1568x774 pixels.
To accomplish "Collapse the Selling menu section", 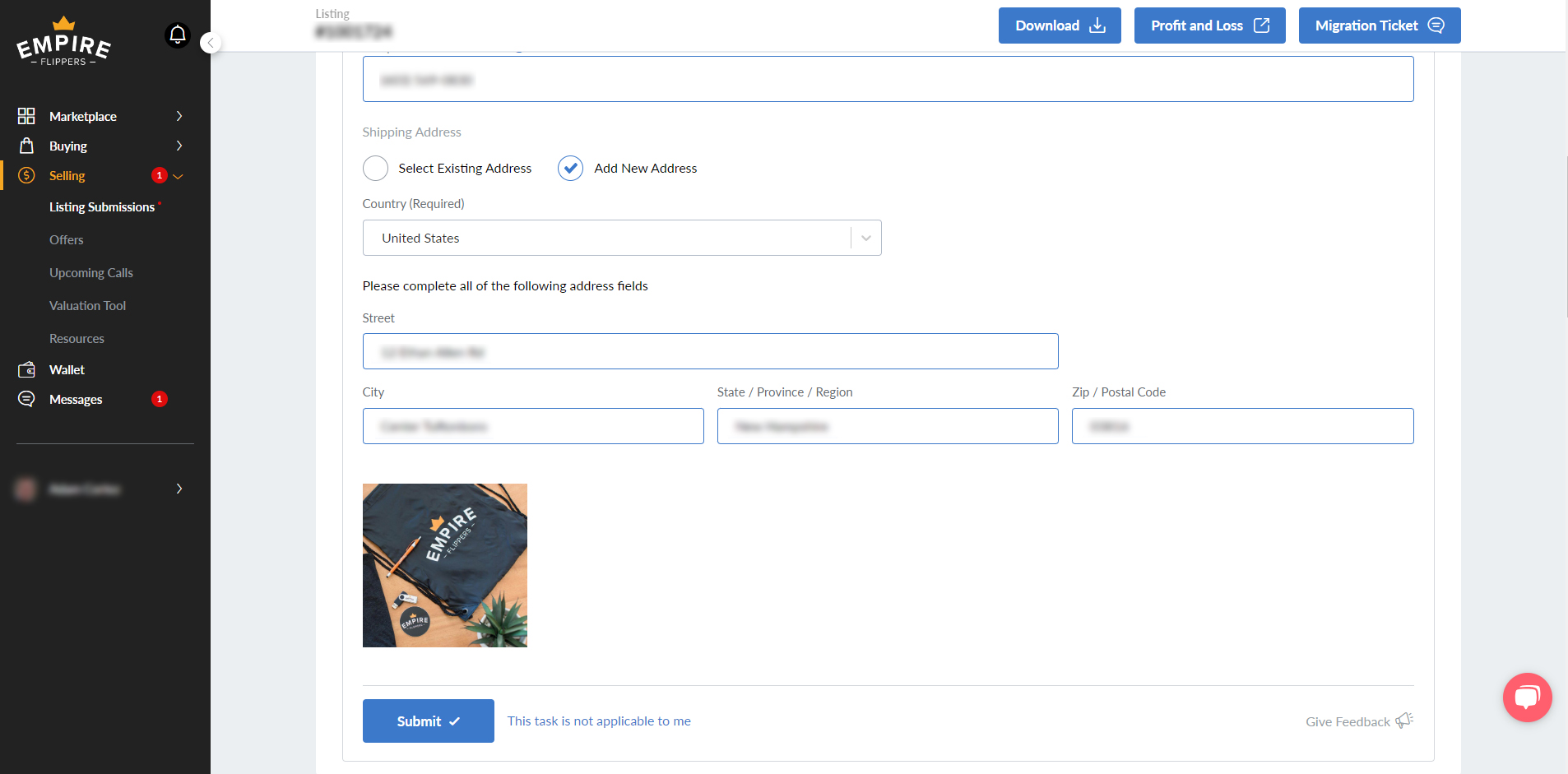I will [x=178, y=176].
